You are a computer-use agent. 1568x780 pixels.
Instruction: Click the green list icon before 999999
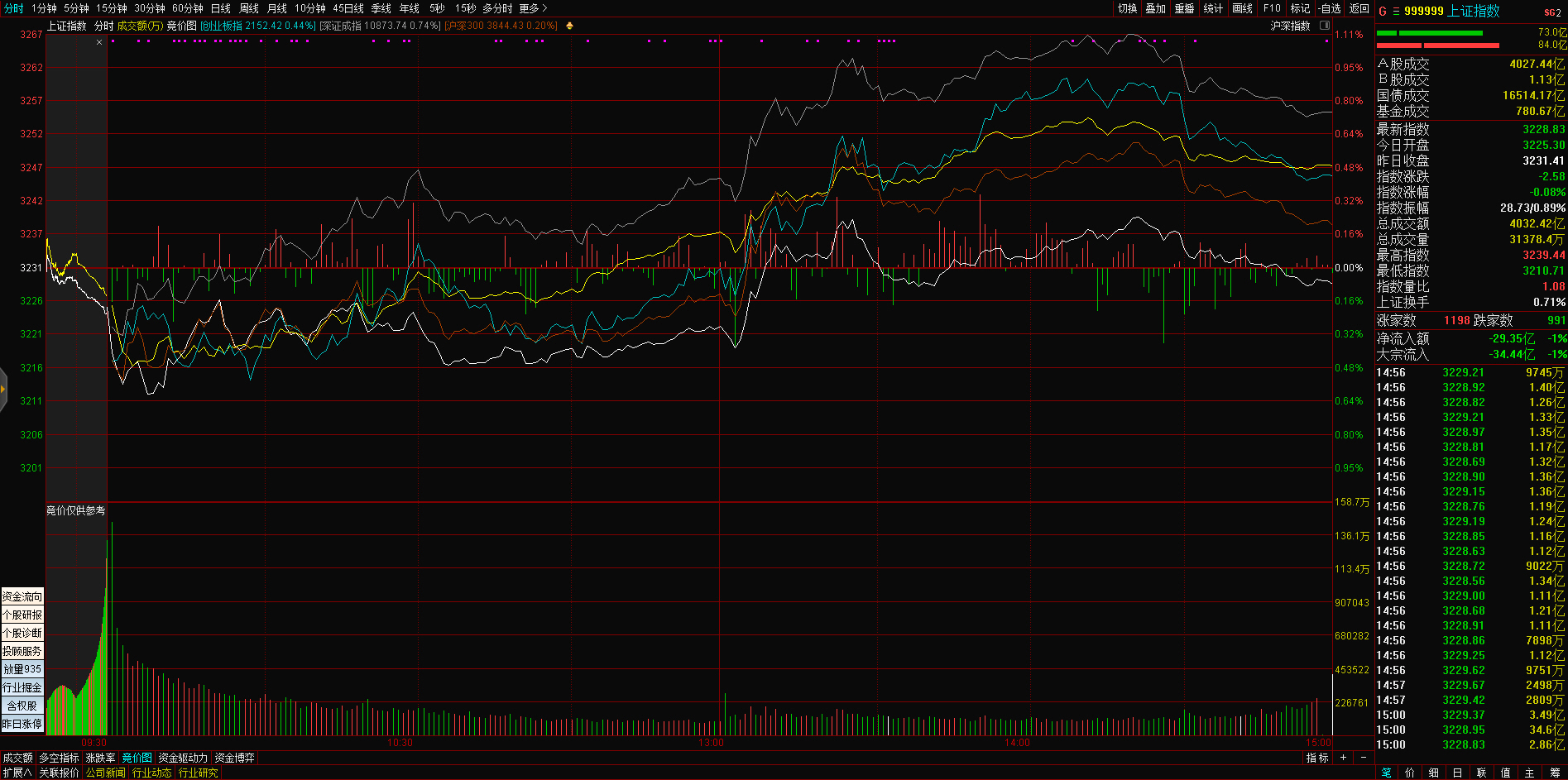pyautogui.click(x=1396, y=11)
